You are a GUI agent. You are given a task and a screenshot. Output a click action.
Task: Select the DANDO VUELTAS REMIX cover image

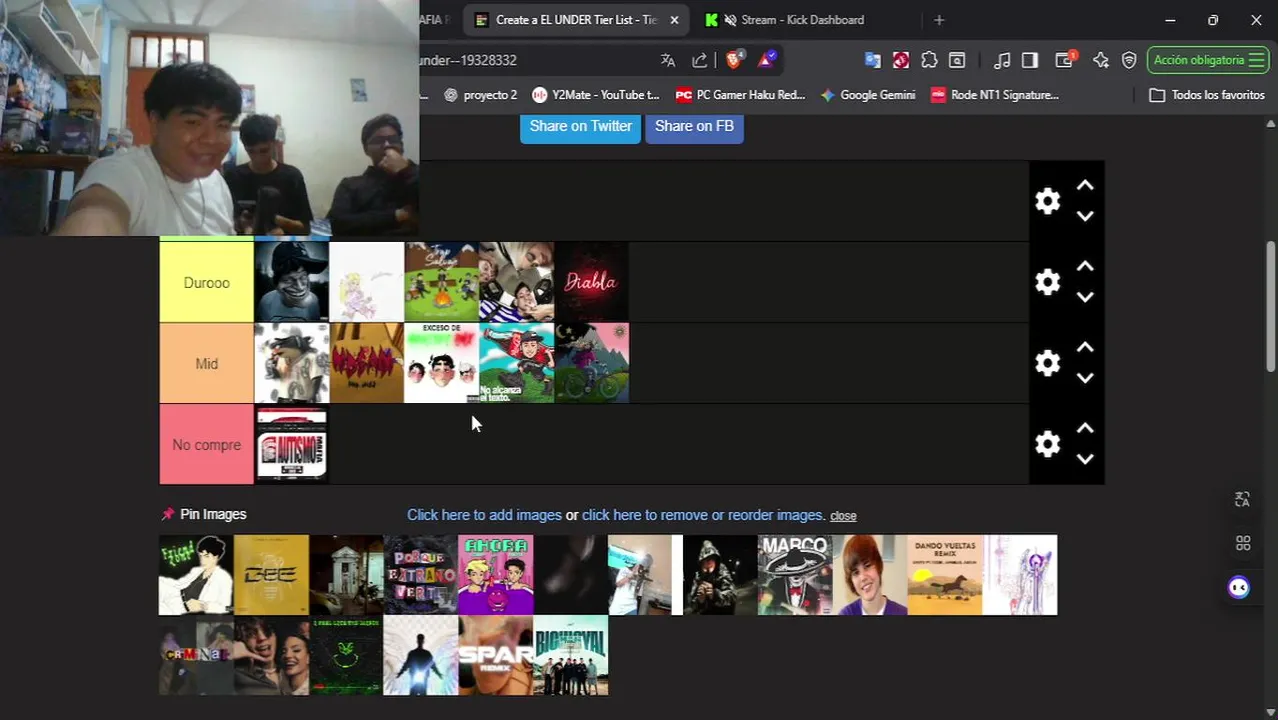945,575
